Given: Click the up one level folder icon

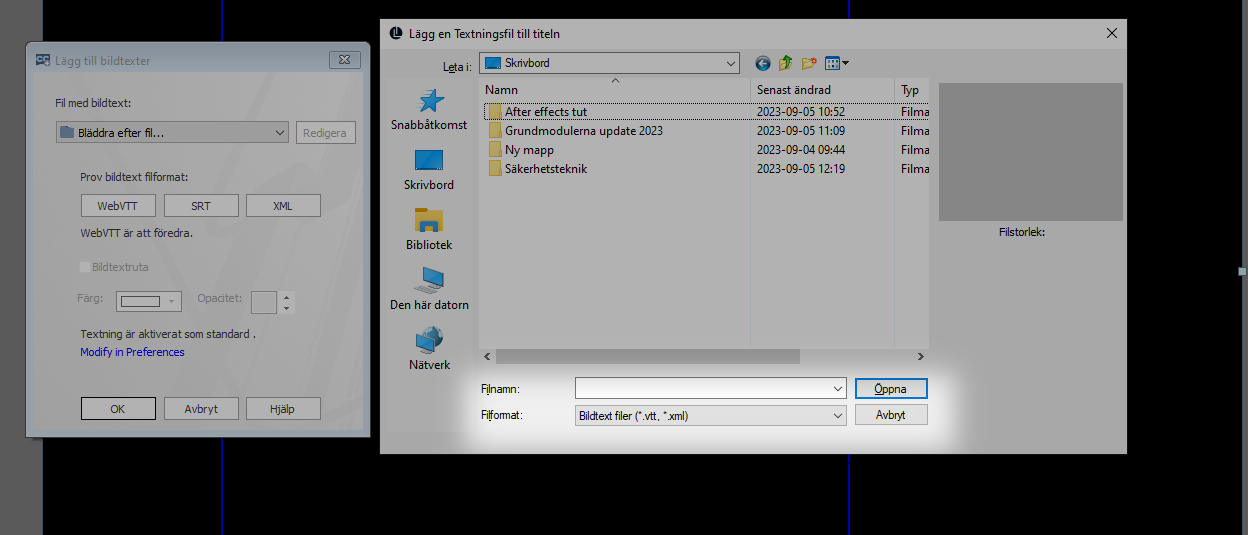Looking at the screenshot, I should 786,63.
